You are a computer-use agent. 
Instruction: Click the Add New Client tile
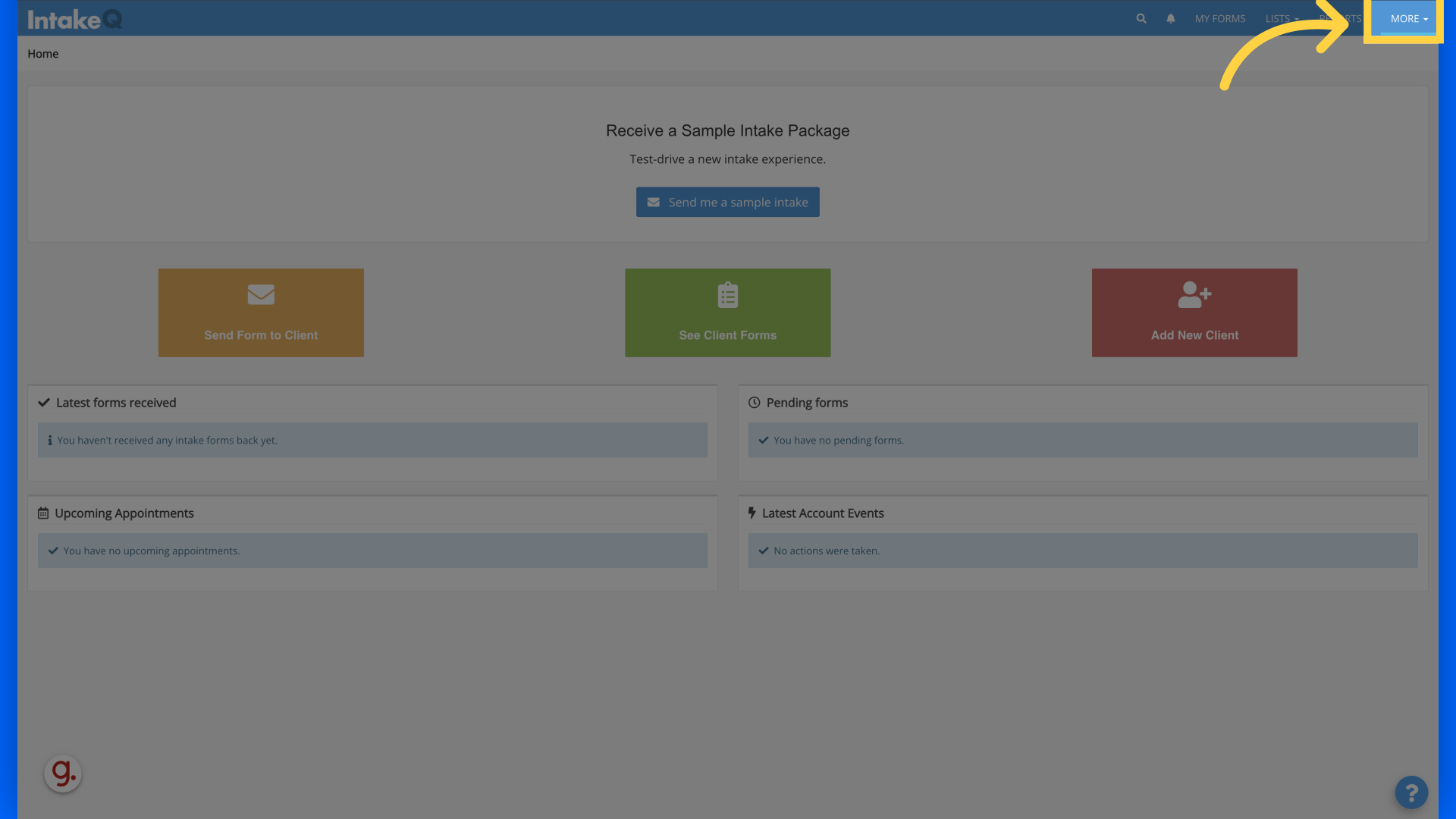click(1194, 312)
